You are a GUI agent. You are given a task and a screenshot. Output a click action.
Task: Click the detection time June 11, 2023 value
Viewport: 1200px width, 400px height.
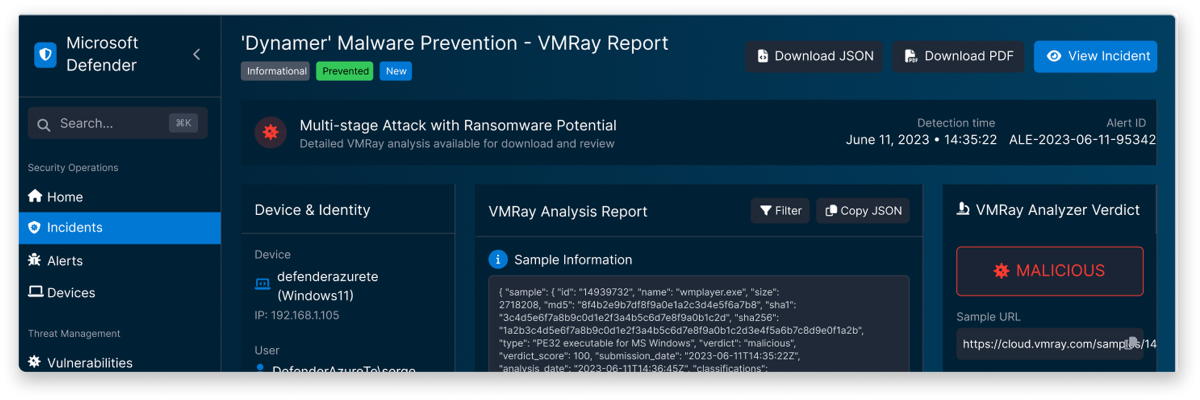click(x=921, y=140)
